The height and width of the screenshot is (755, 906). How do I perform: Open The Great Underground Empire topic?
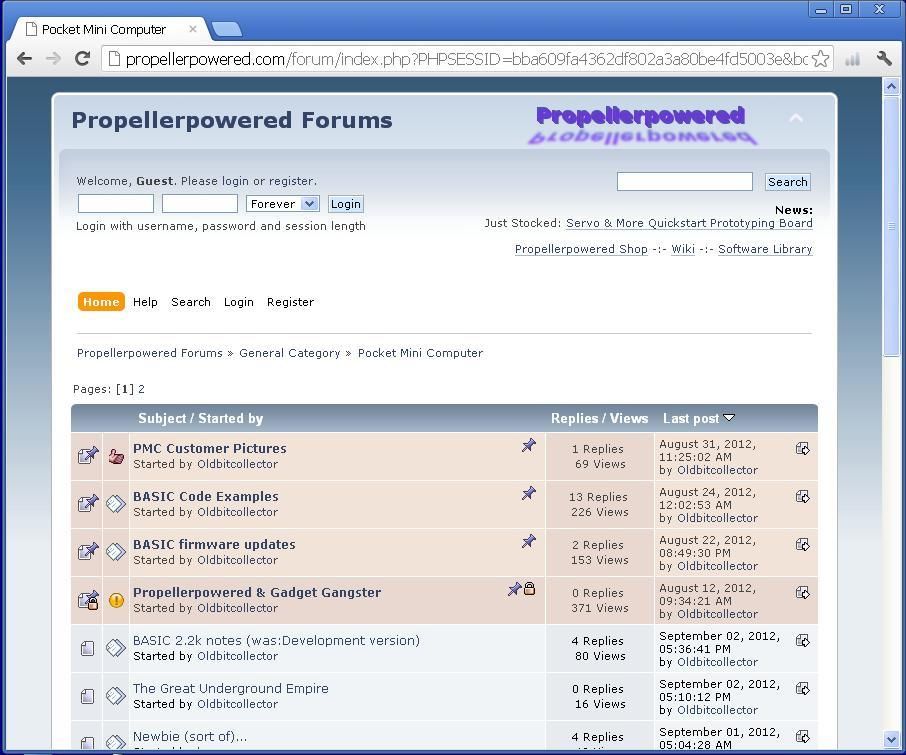pyautogui.click(x=231, y=689)
